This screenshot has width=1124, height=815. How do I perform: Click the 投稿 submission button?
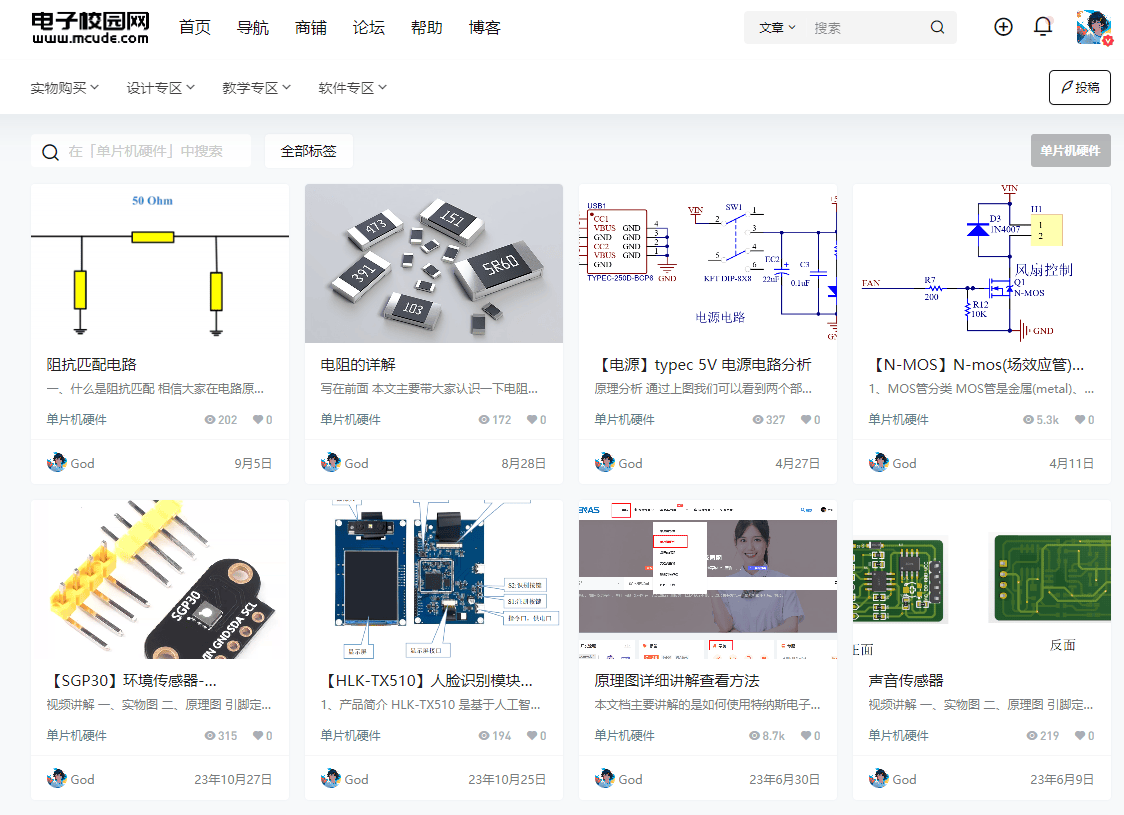[x=1079, y=87]
